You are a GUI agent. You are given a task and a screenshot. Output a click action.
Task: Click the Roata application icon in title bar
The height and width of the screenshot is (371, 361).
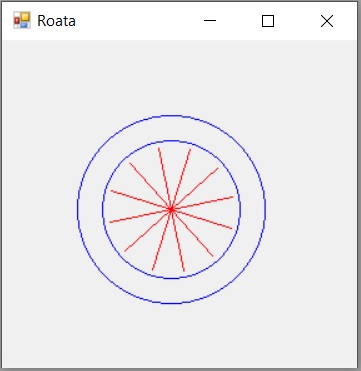pyautogui.click(x=22, y=20)
